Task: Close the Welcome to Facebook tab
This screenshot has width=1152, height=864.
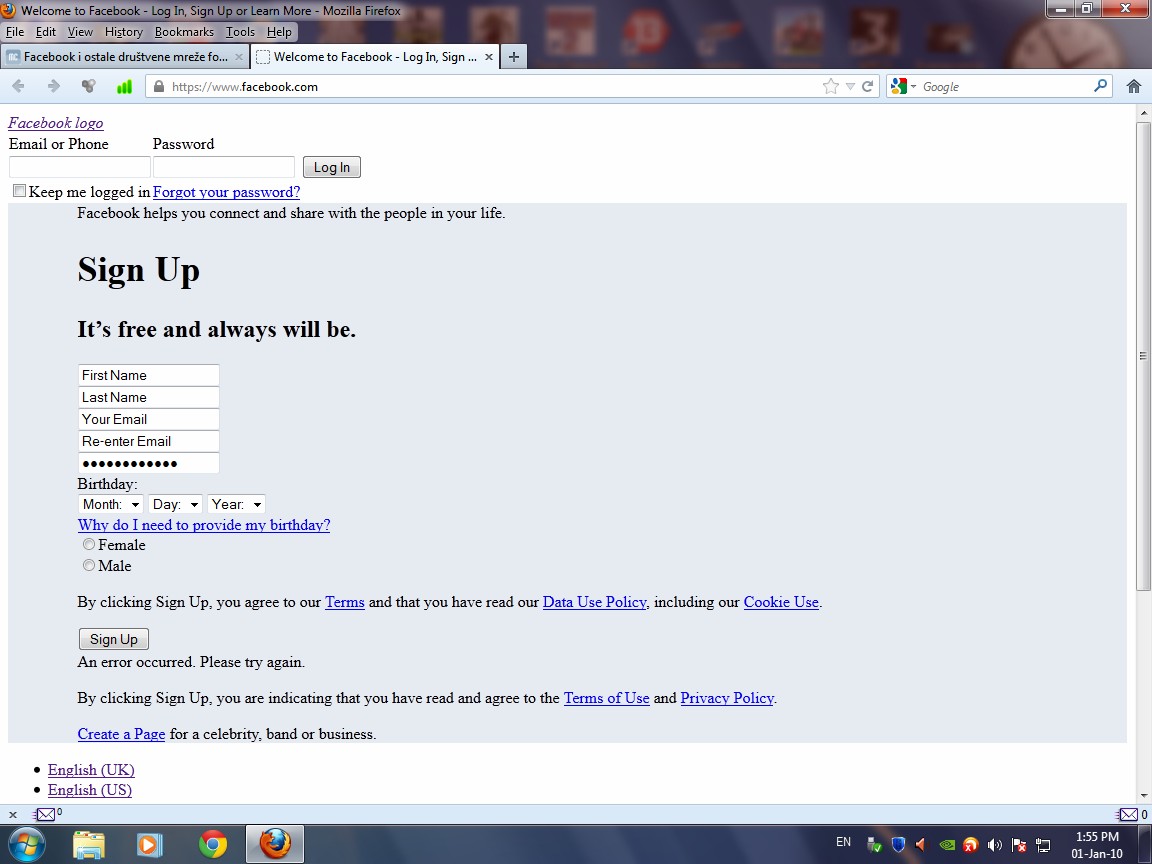Action: click(489, 57)
